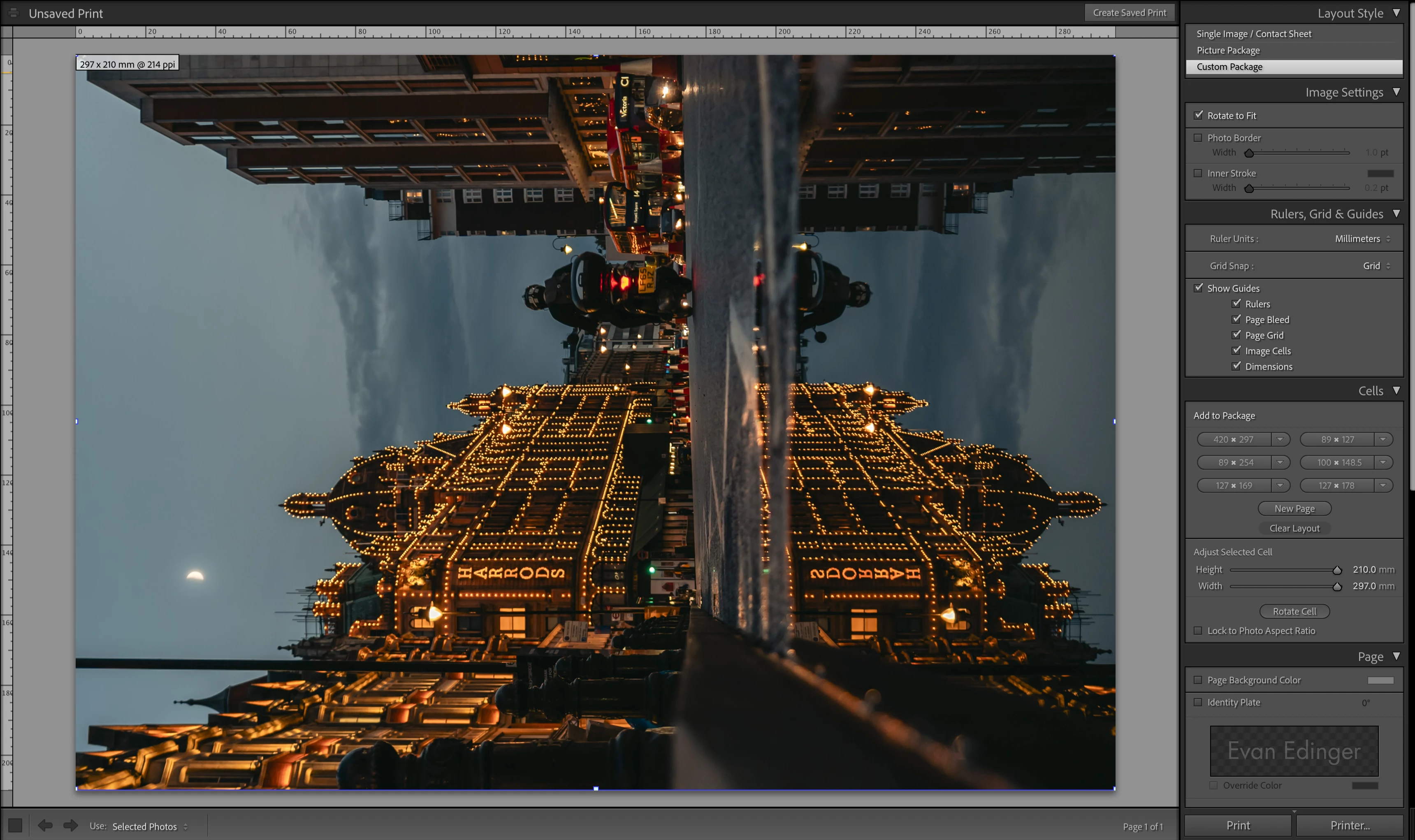This screenshot has width=1415, height=840.
Task: Collapse the Page panel triangle
Action: (1396, 656)
